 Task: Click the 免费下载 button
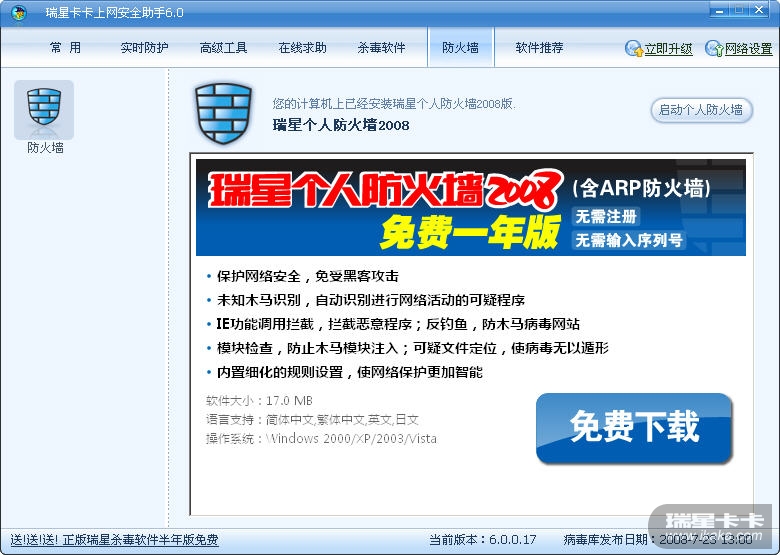coord(634,428)
